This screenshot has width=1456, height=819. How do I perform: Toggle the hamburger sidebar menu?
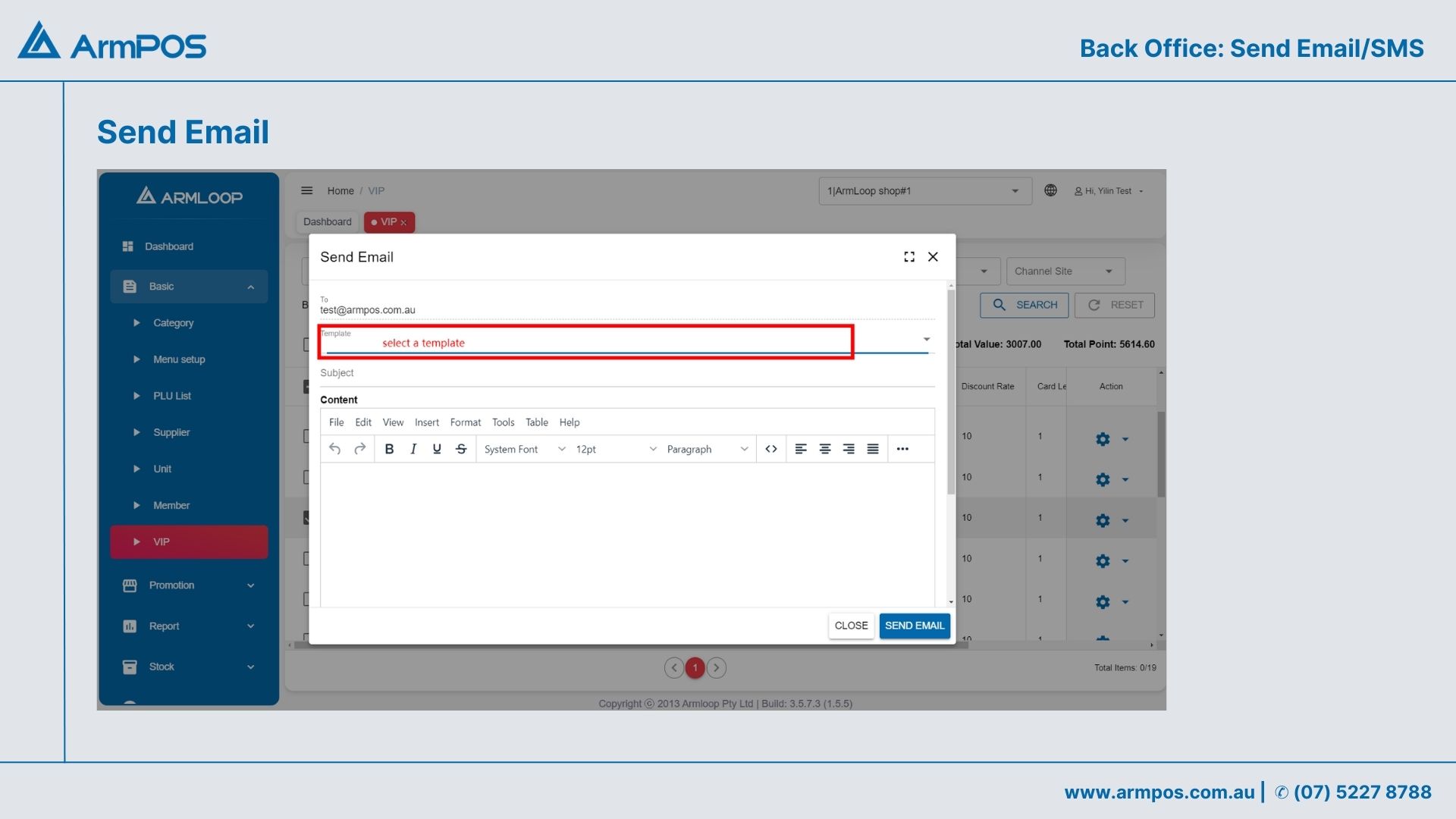pyautogui.click(x=306, y=190)
